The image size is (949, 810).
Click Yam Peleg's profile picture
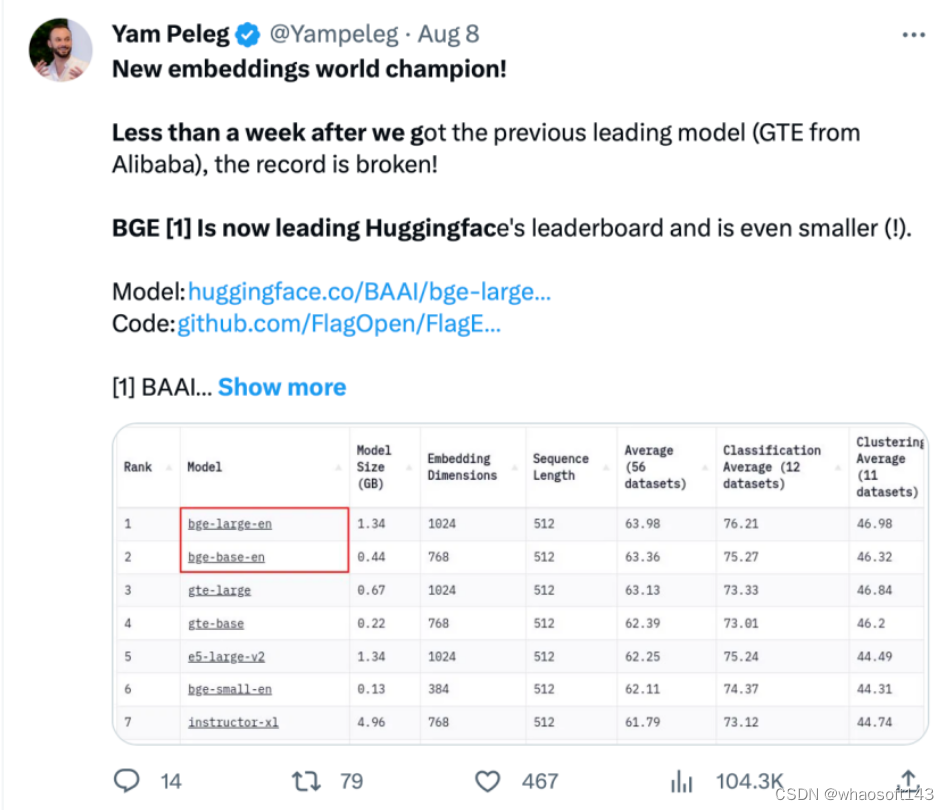pos(60,49)
